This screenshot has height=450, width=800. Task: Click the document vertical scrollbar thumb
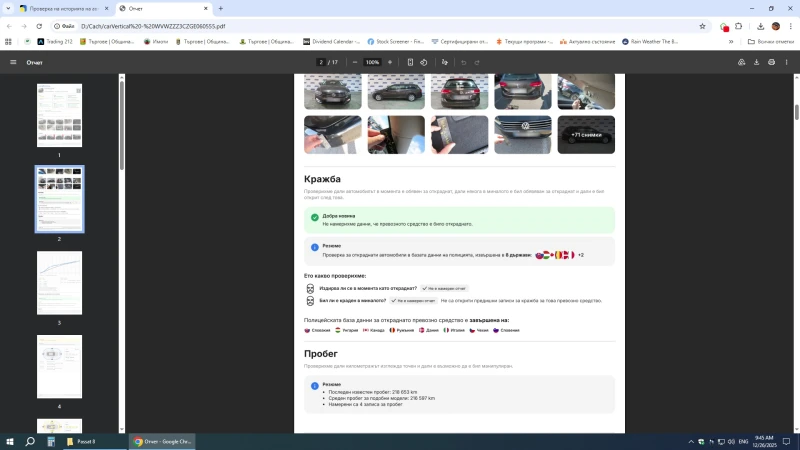click(x=796, y=112)
